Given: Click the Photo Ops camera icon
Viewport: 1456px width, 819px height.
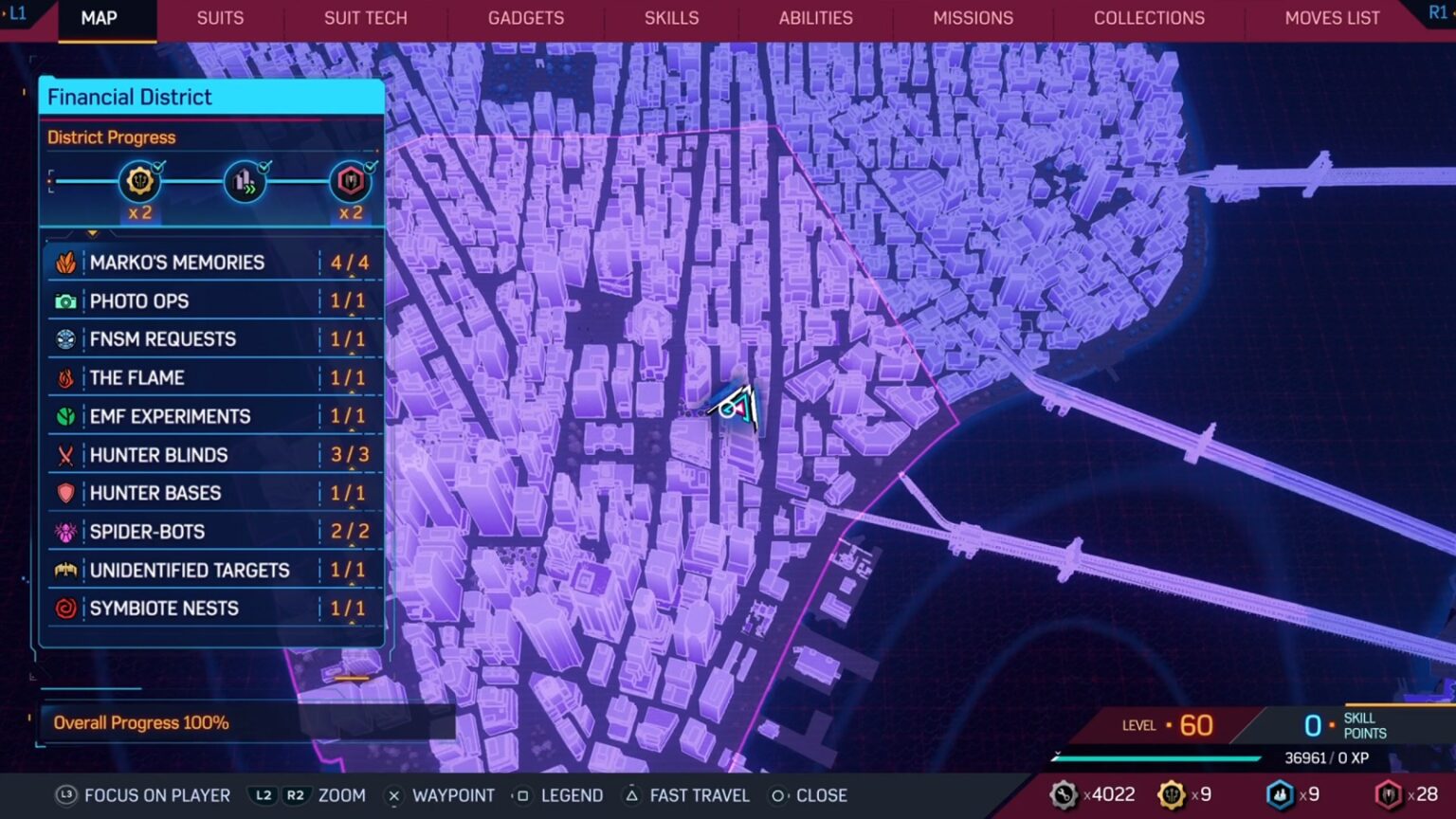Looking at the screenshot, I should [x=65, y=301].
